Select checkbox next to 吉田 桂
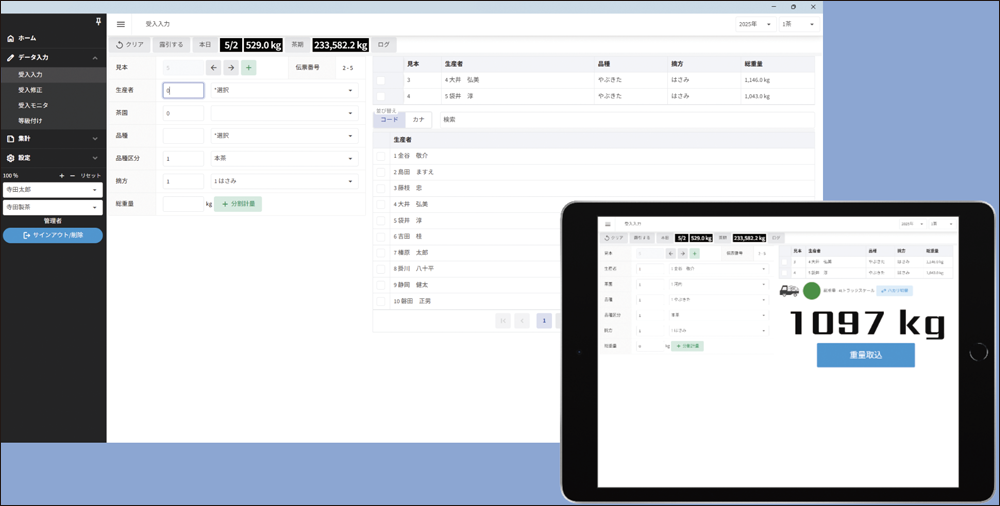Image resolution: width=1000 pixels, height=506 pixels. pyautogui.click(x=380, y=236)
